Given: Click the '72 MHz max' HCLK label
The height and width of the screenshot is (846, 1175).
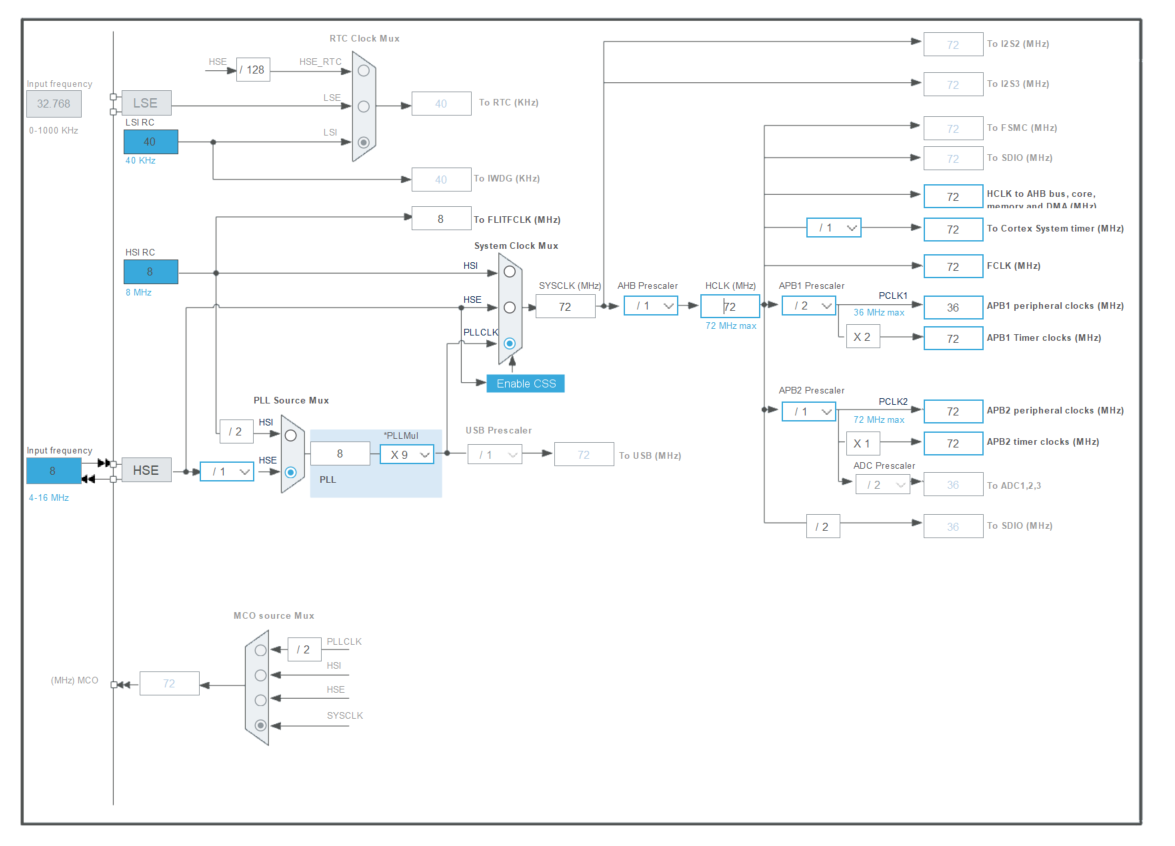Looking at the screenshot, I should pos(731,326).
